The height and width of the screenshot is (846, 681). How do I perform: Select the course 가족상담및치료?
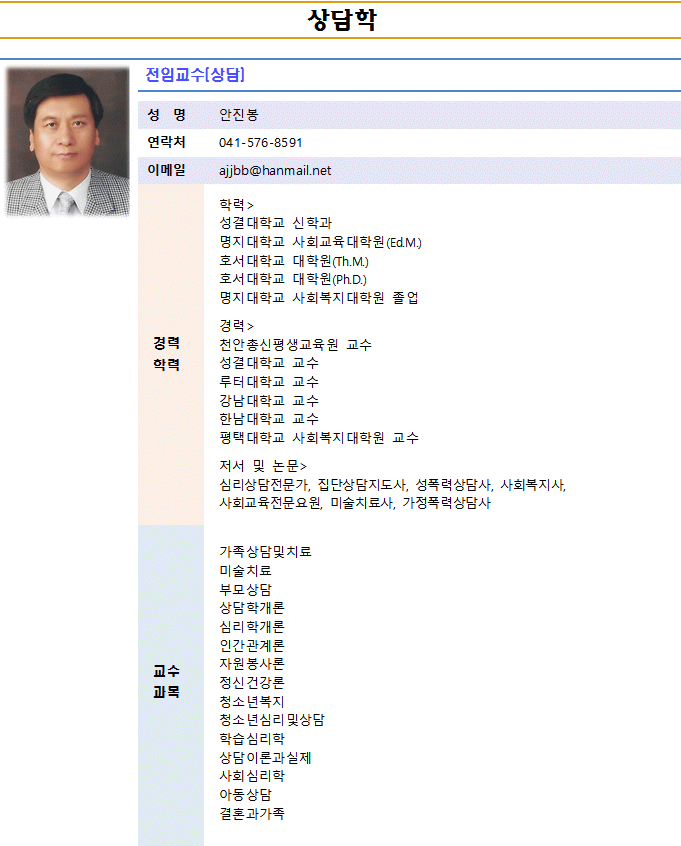[265, 551]
